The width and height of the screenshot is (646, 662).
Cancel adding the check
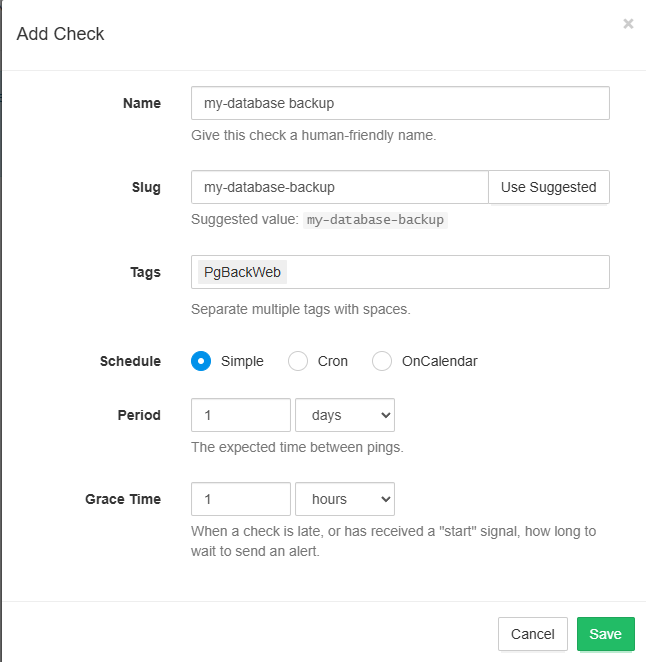pos(532,634)
